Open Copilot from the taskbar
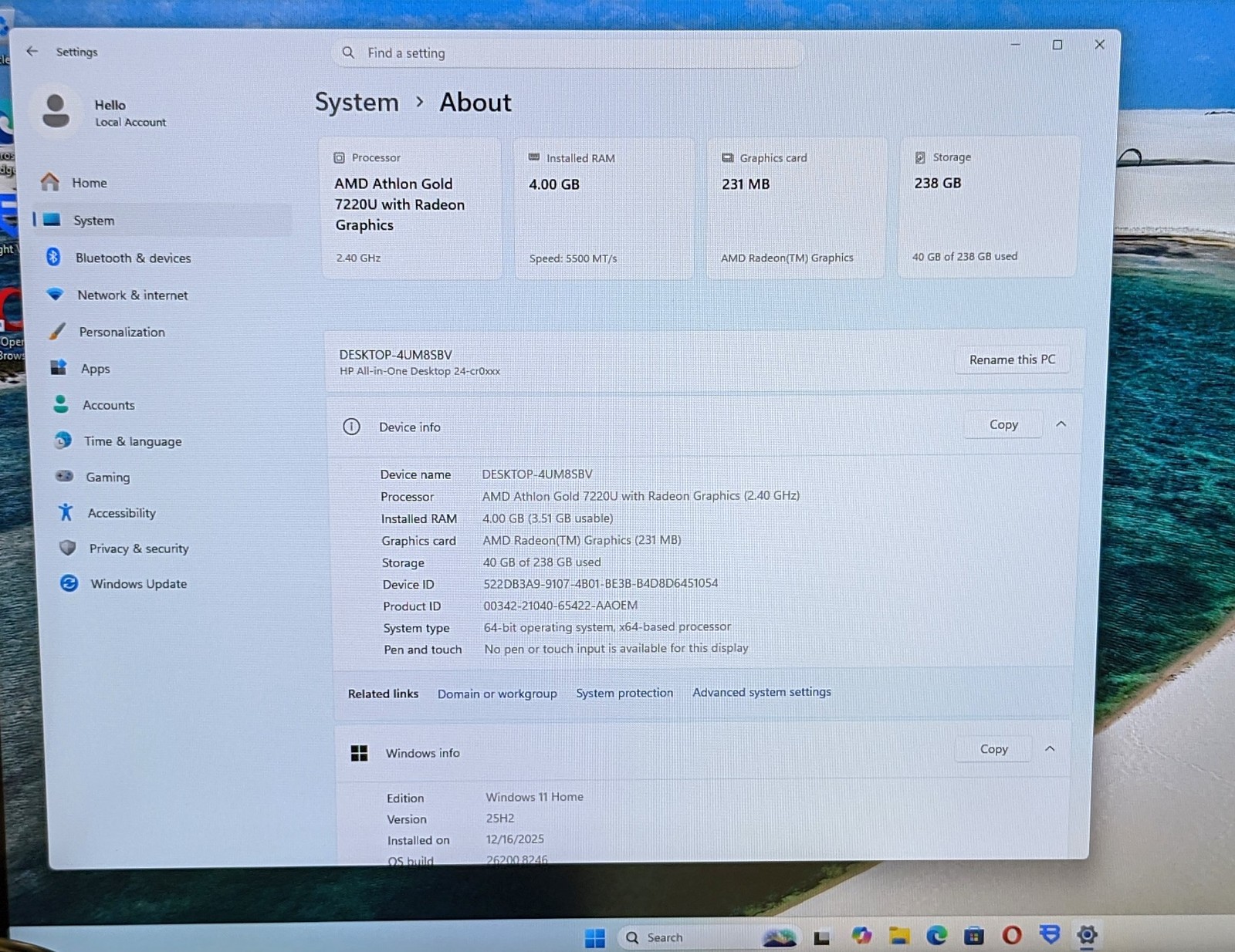The width and height of the screenshot is (1235, 952). (861, 936)
